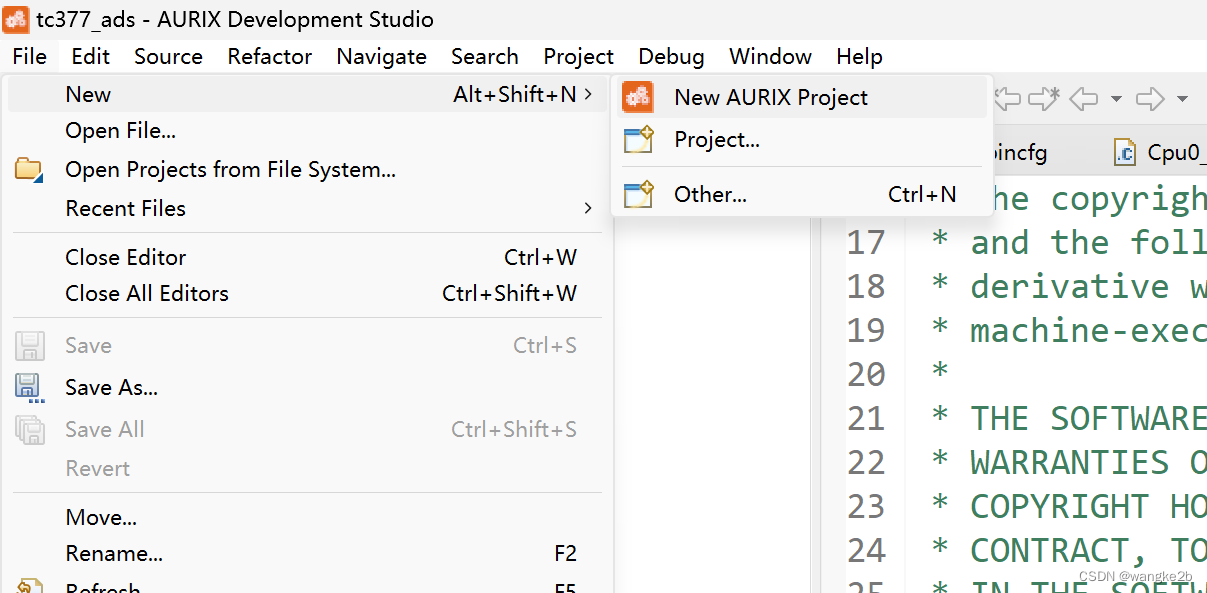Select Rename... in the File menu
The width and height of the screenshot is (1207, 593).
114,553
